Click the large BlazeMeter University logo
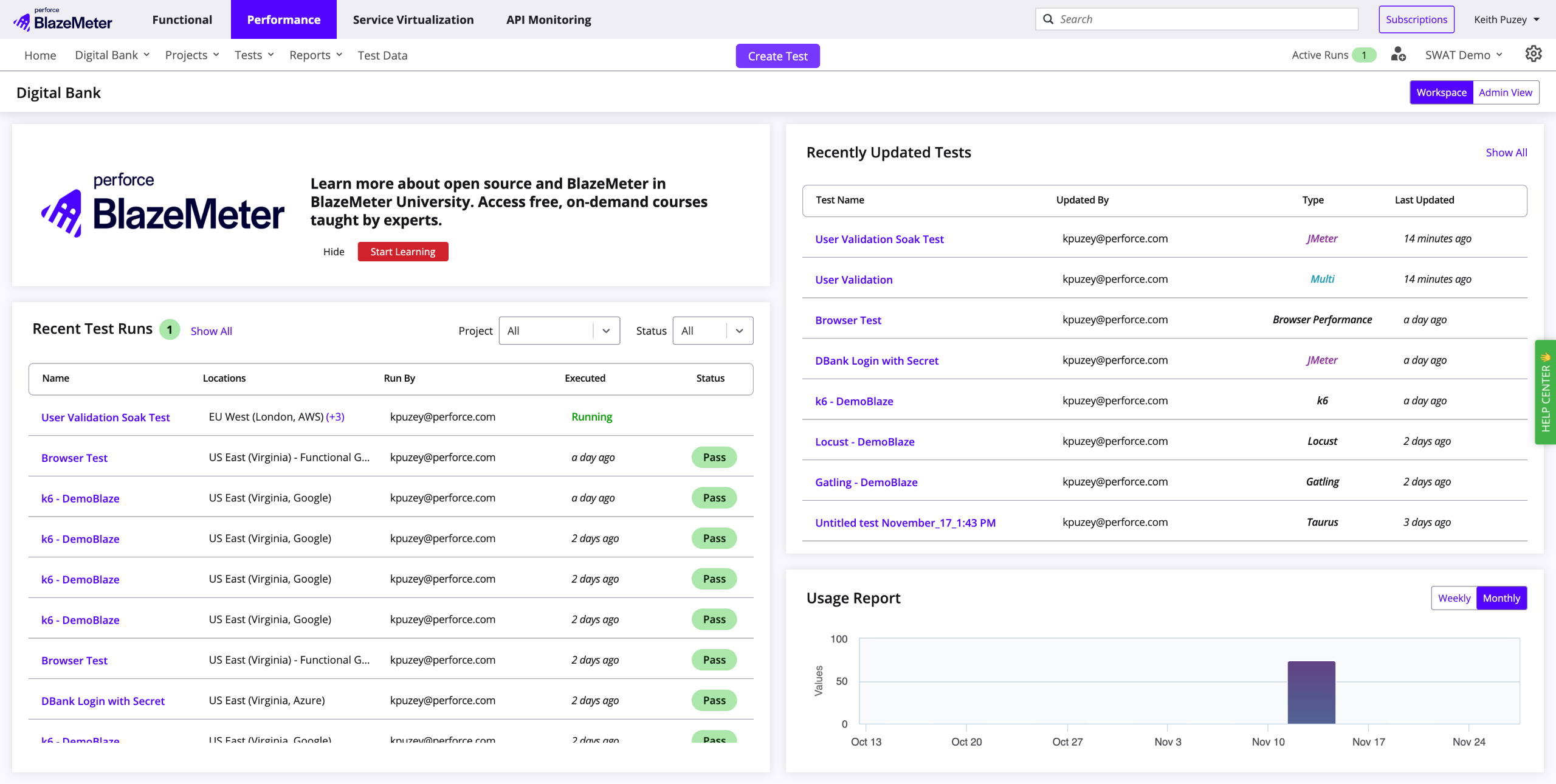The width and height of the screenshot is (1556, 784). 162,205
